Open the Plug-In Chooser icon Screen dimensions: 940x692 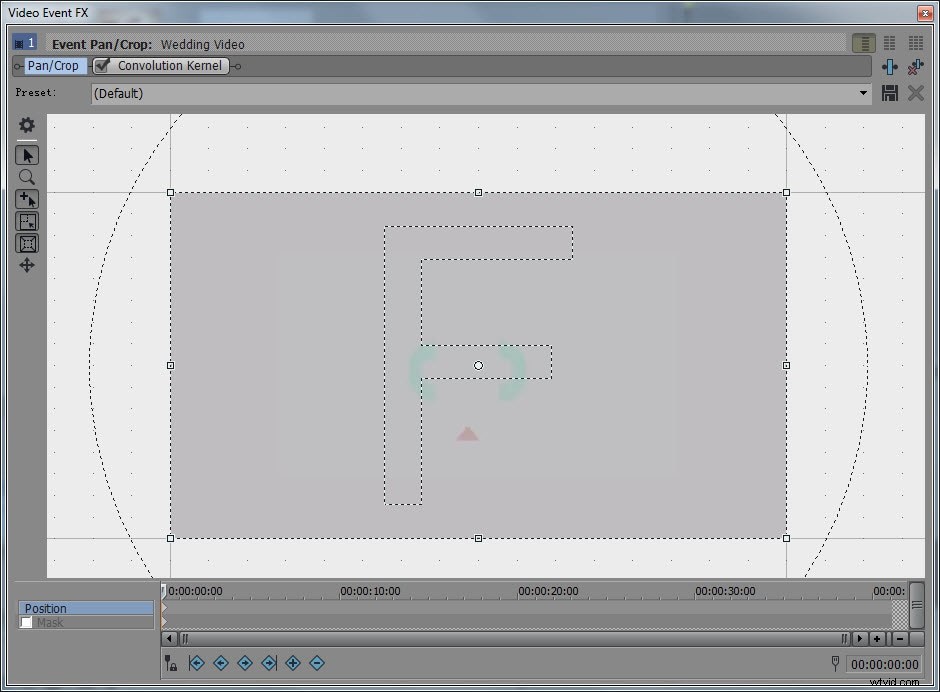click(889, 66)
